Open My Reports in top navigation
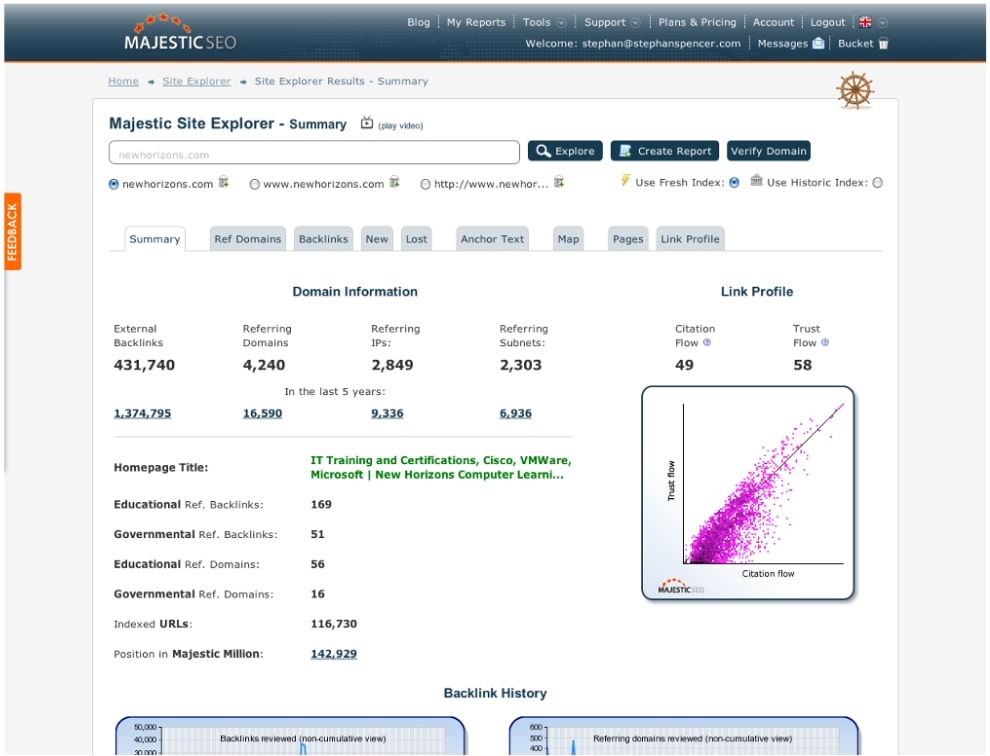 pyautogui.click(x=476, y=22)
